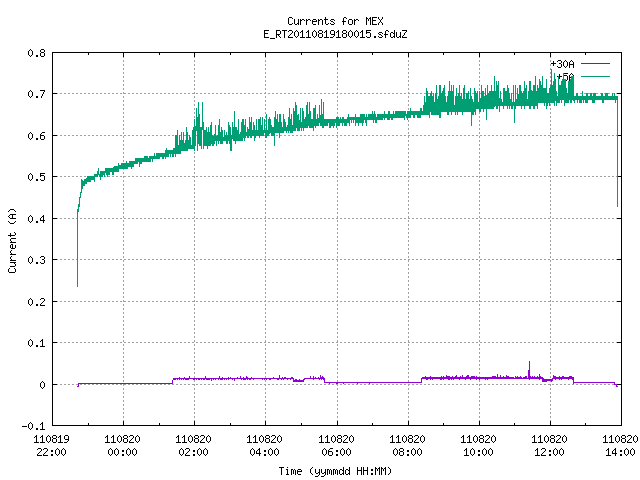Click the 0 y-axis tick label
Screen dimensions: 640x480
click(42, 384)
